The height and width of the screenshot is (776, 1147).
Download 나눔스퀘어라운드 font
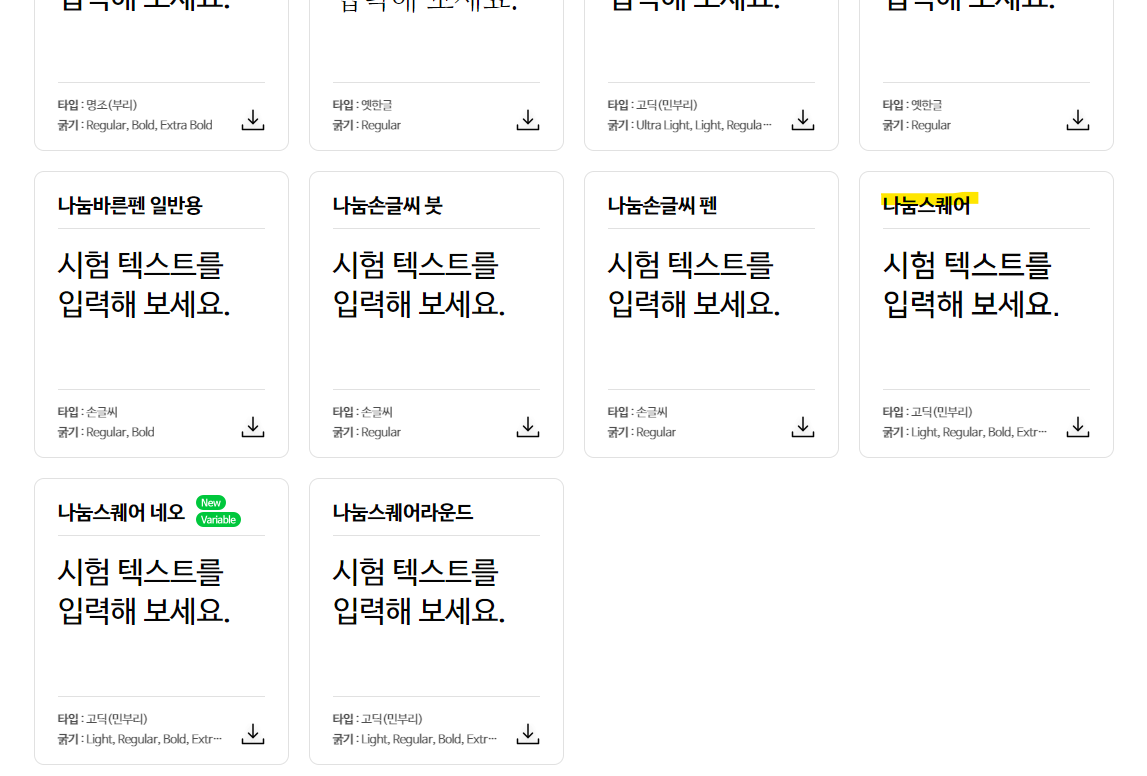coord(527,734)
